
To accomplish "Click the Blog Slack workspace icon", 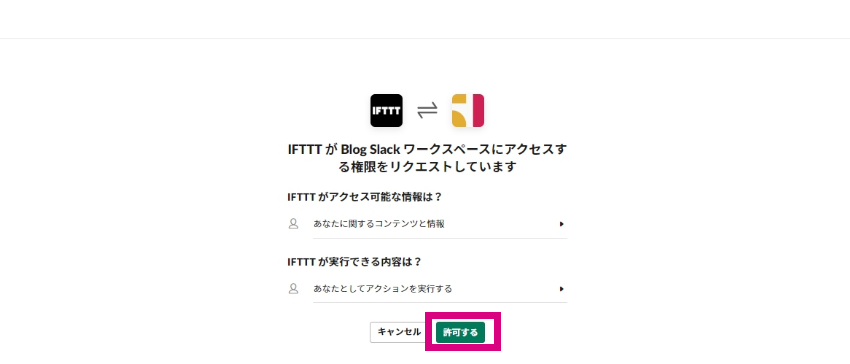I will pyautogui.click(x=468, y=111).
